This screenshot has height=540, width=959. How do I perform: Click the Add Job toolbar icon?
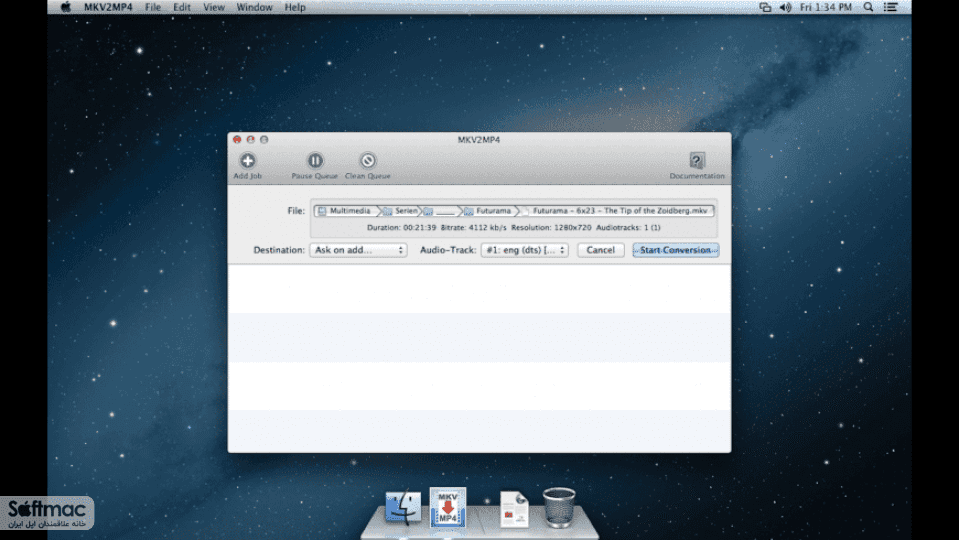pos(248,161)
